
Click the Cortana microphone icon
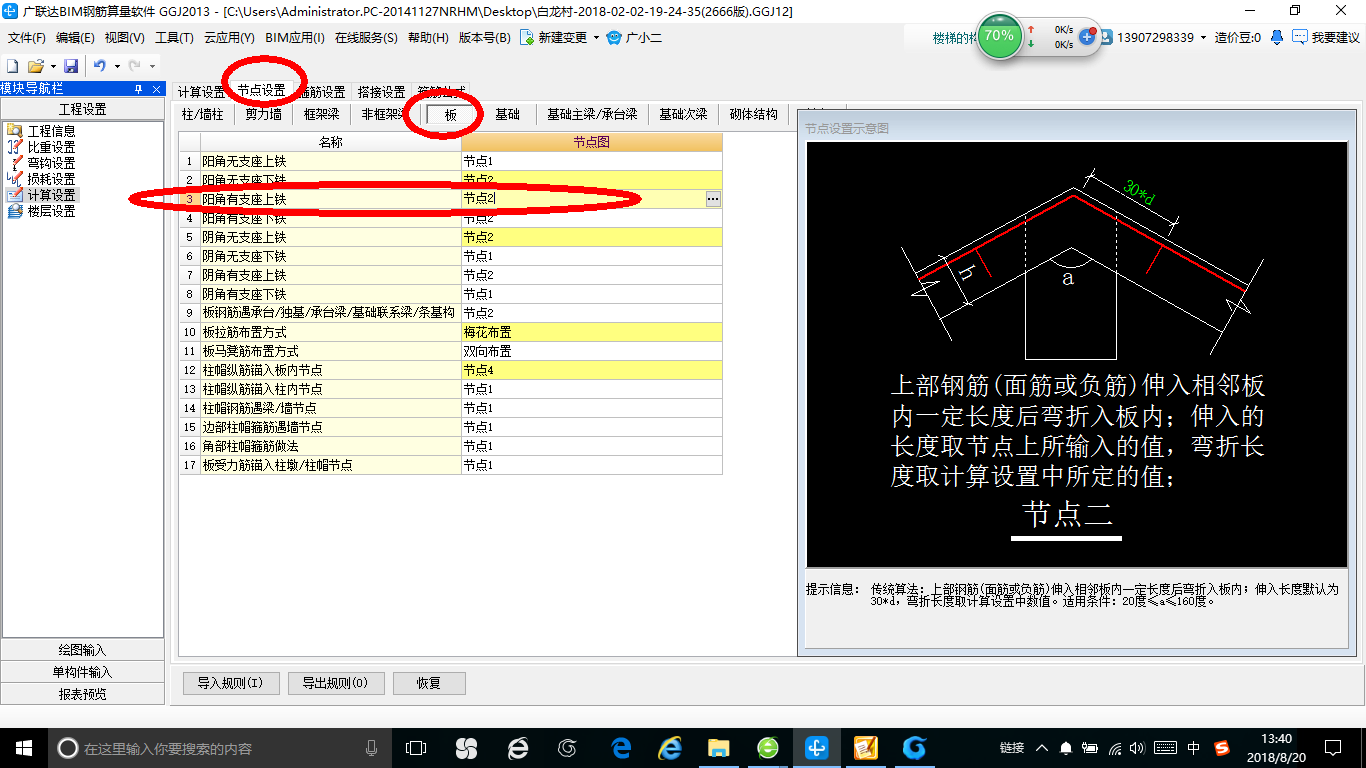(x=371, y=748)
